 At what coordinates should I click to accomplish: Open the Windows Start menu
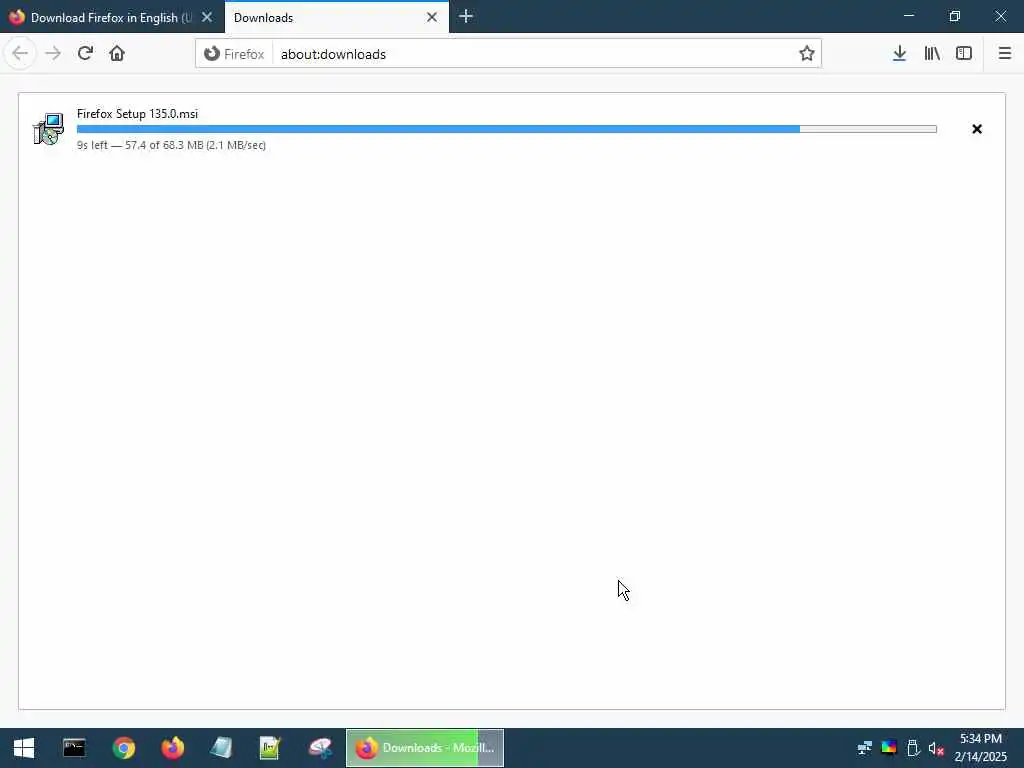coord(24,748)
